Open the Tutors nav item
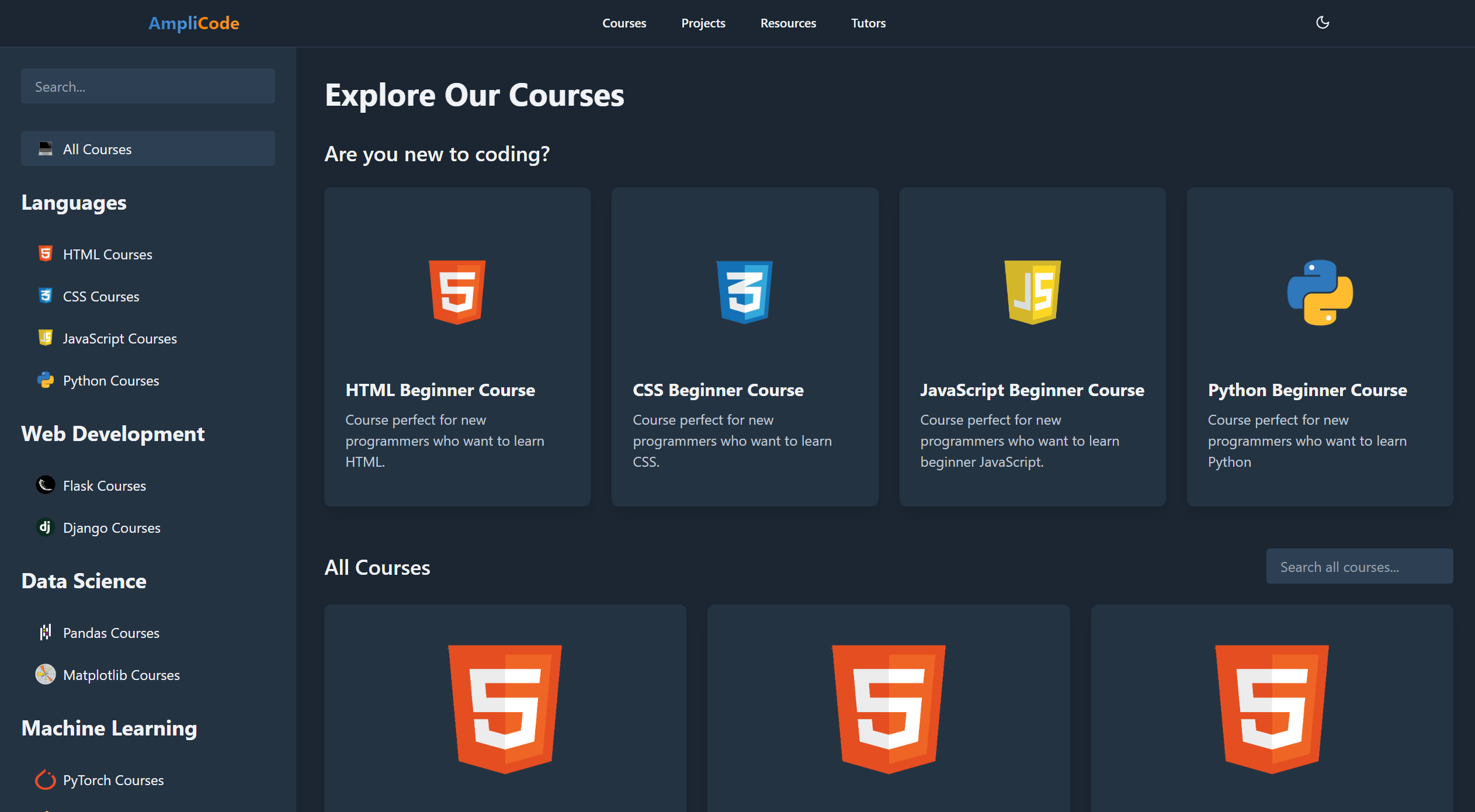The width and height of the screenshot is (1475, 812). pos(868,23)
